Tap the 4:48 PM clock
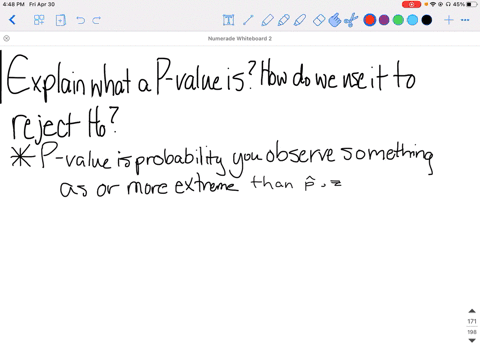480x360 pixels. point(13,4)
